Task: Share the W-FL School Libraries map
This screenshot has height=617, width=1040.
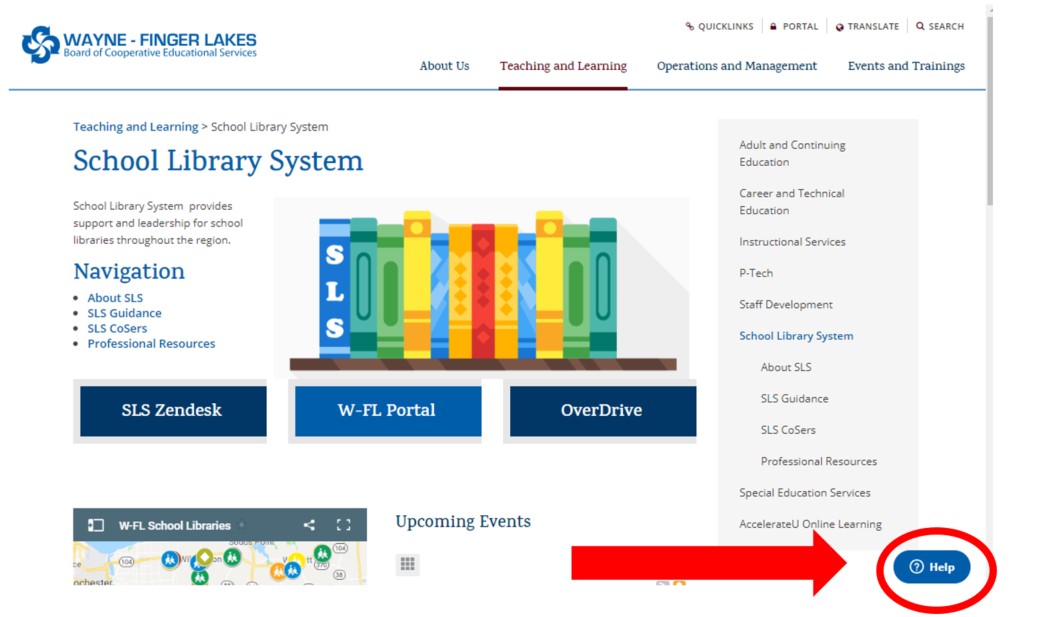Action: pyautogui.click(x=309, y=525)
